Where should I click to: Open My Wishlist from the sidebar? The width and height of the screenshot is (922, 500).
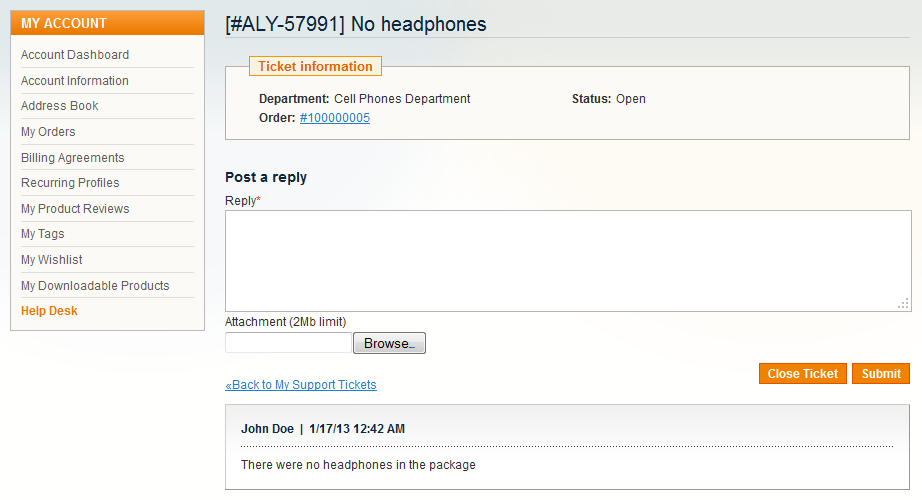click(52, 260)
